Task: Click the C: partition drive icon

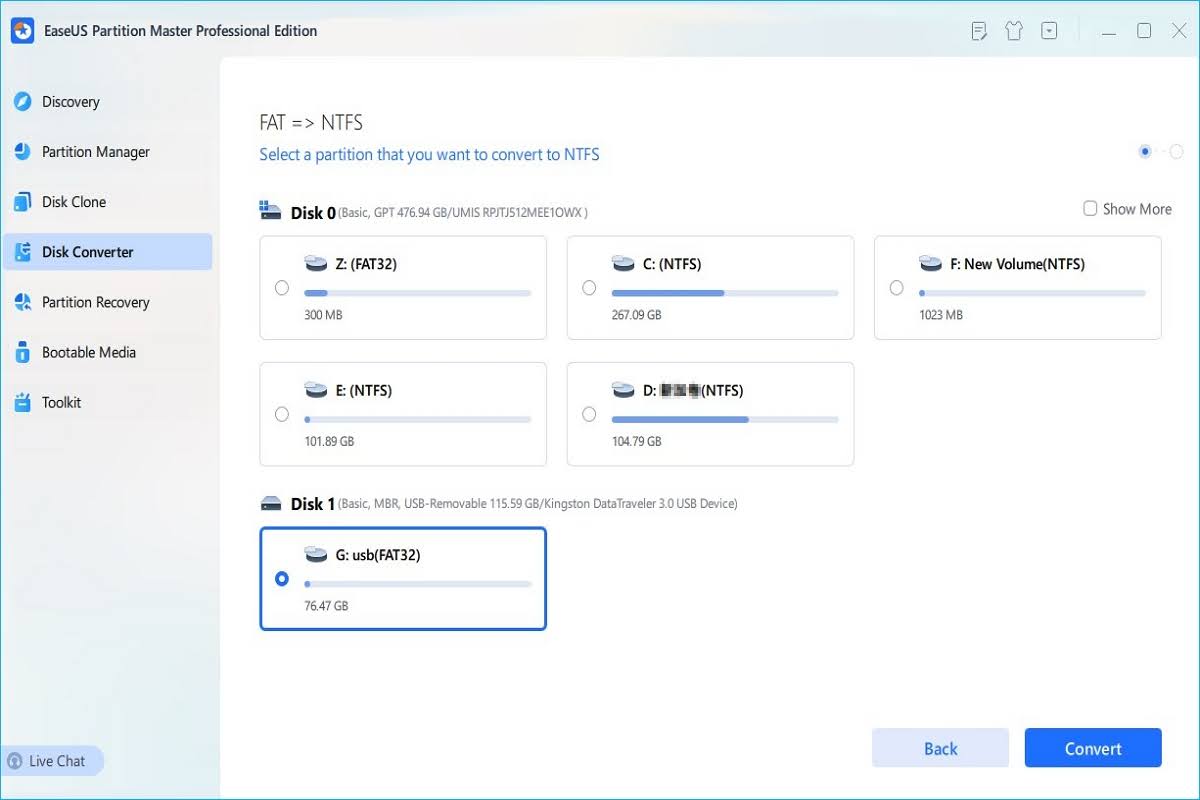Action: click(x=623, y=264)
